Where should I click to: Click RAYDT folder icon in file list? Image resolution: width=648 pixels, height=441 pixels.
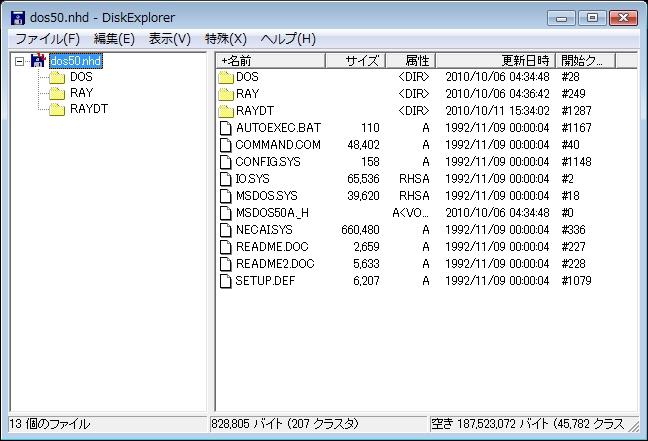click(226, 111)
